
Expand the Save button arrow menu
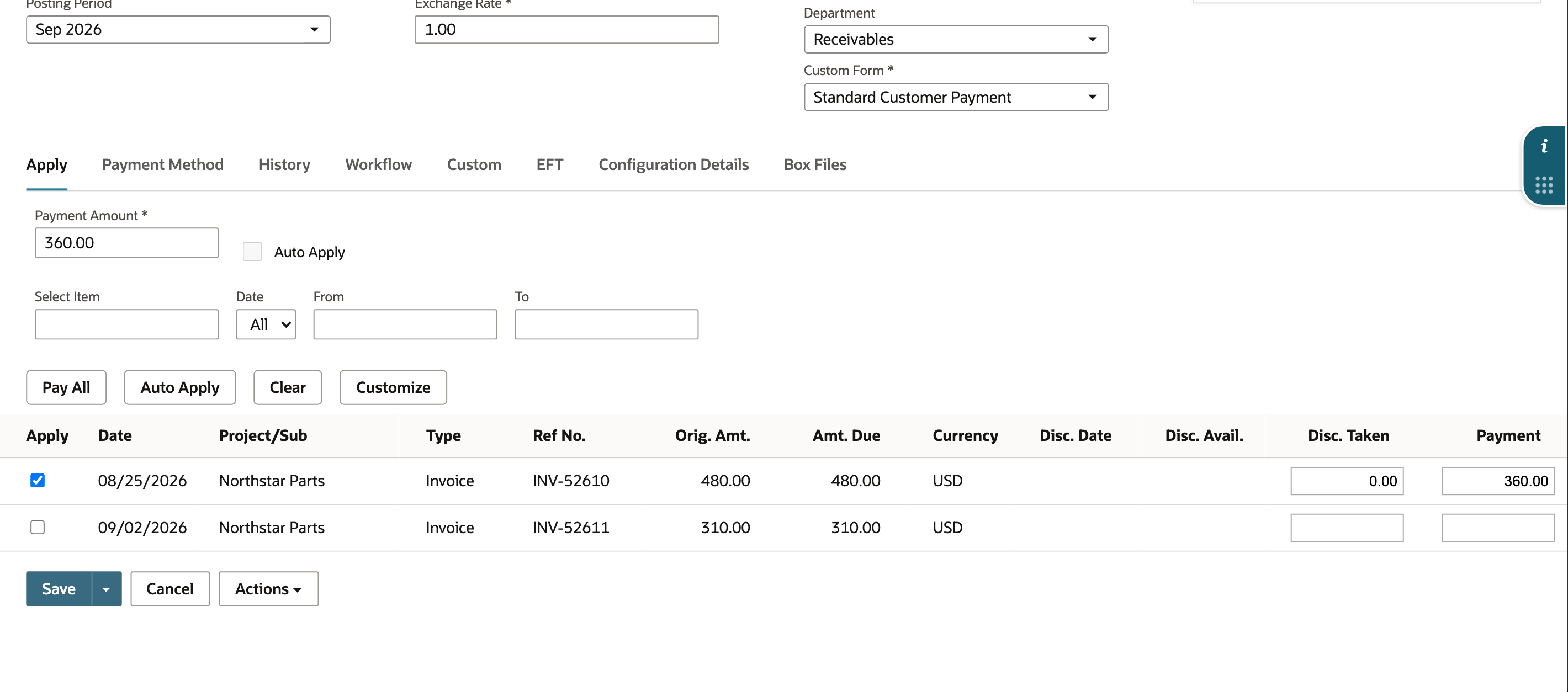pyautogui.click(x=106, y=589)
